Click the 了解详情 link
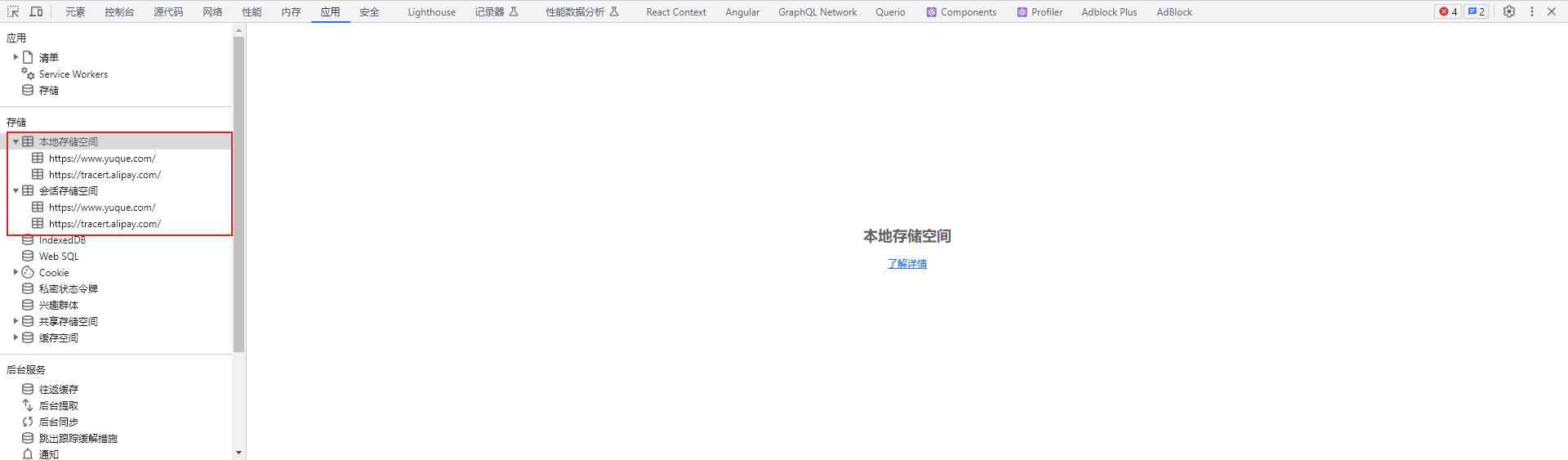This screenshot has width=1568, height=460. pos(906,264)
